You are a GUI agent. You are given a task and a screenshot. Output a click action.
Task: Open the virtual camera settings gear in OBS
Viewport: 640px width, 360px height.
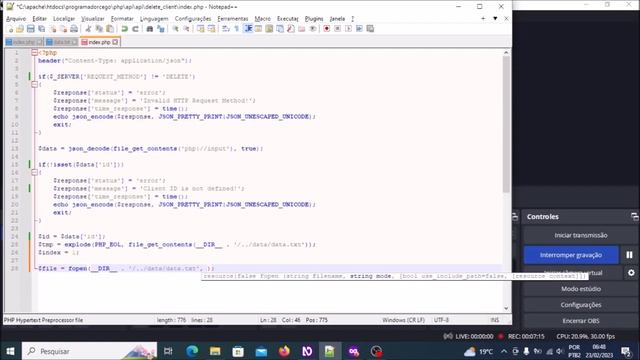coord(631,272)
